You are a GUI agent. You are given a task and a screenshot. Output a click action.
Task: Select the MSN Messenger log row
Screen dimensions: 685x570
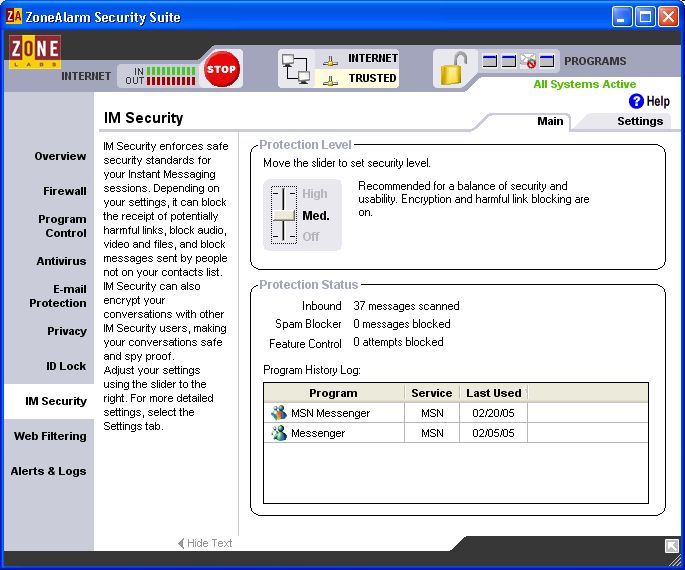[456, 413]
